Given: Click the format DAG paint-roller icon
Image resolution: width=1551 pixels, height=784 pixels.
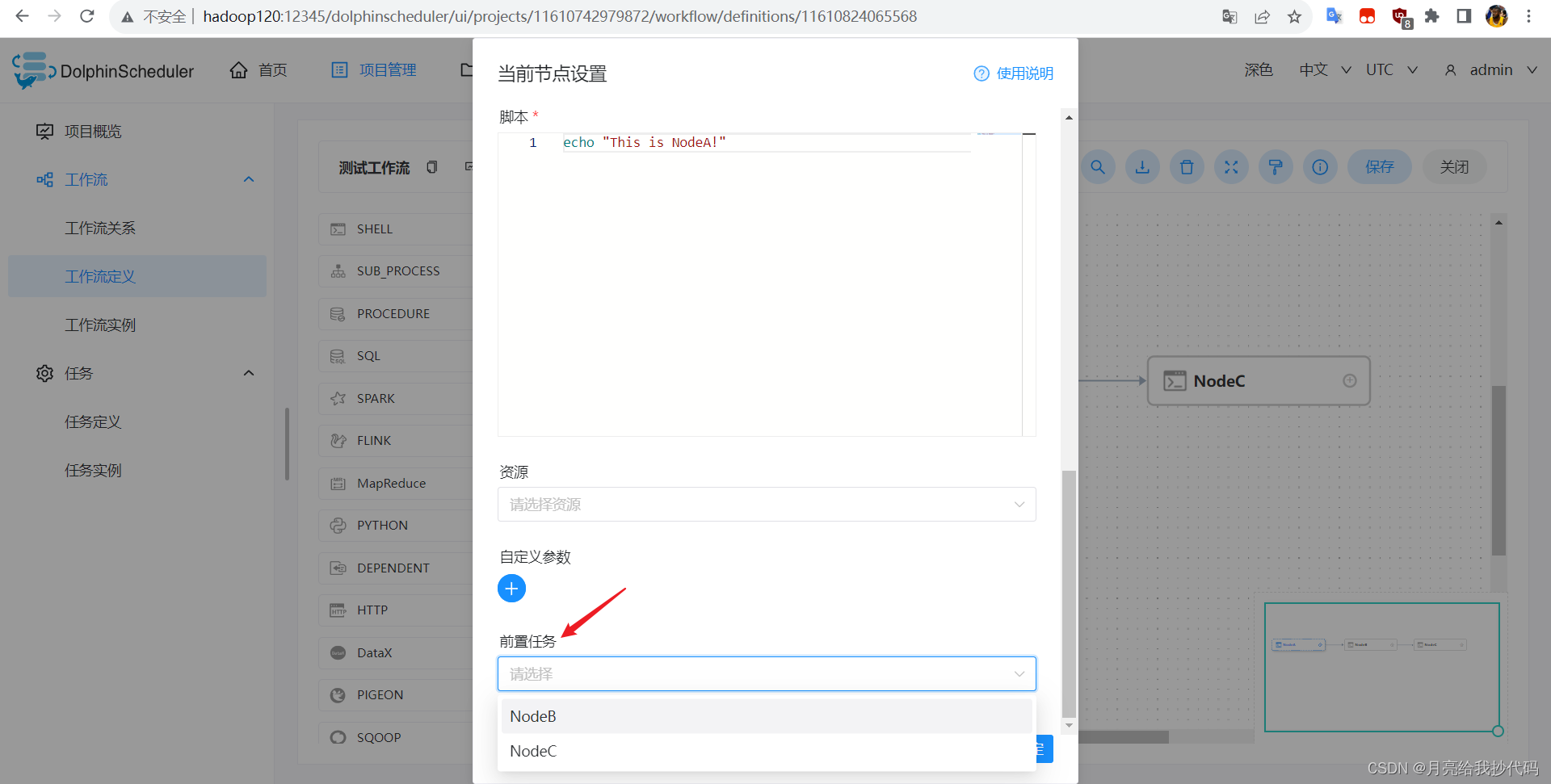Looking at the screenshot, I should pyautogui.click(x=1276, y=167).
